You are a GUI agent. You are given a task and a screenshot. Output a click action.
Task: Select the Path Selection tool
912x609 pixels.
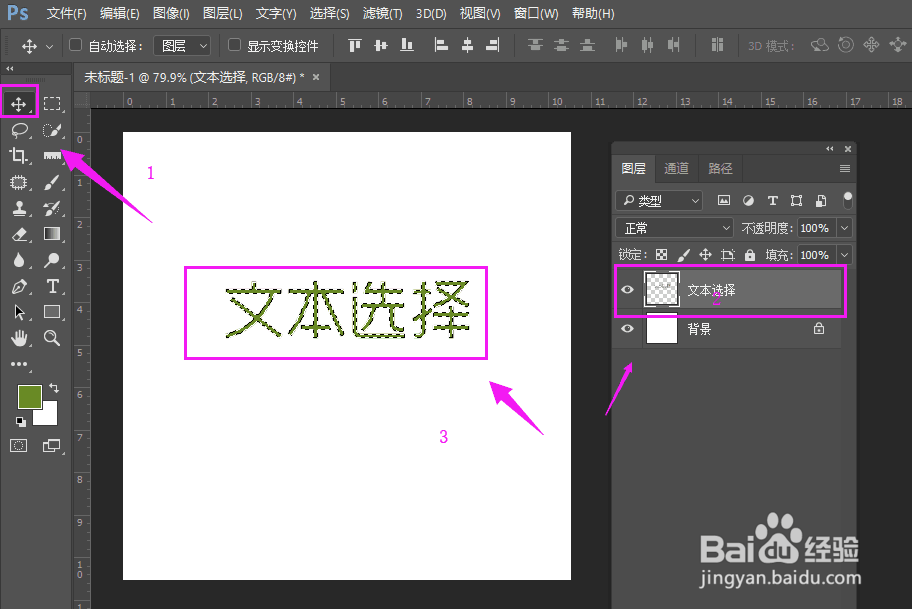point(19,312)
